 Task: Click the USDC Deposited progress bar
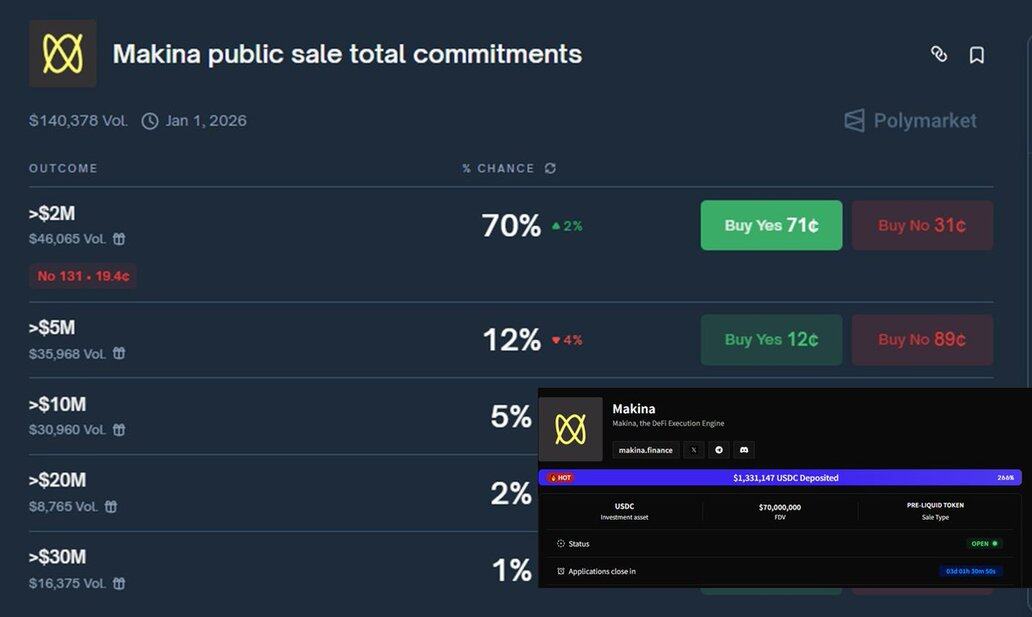point(780,478)
